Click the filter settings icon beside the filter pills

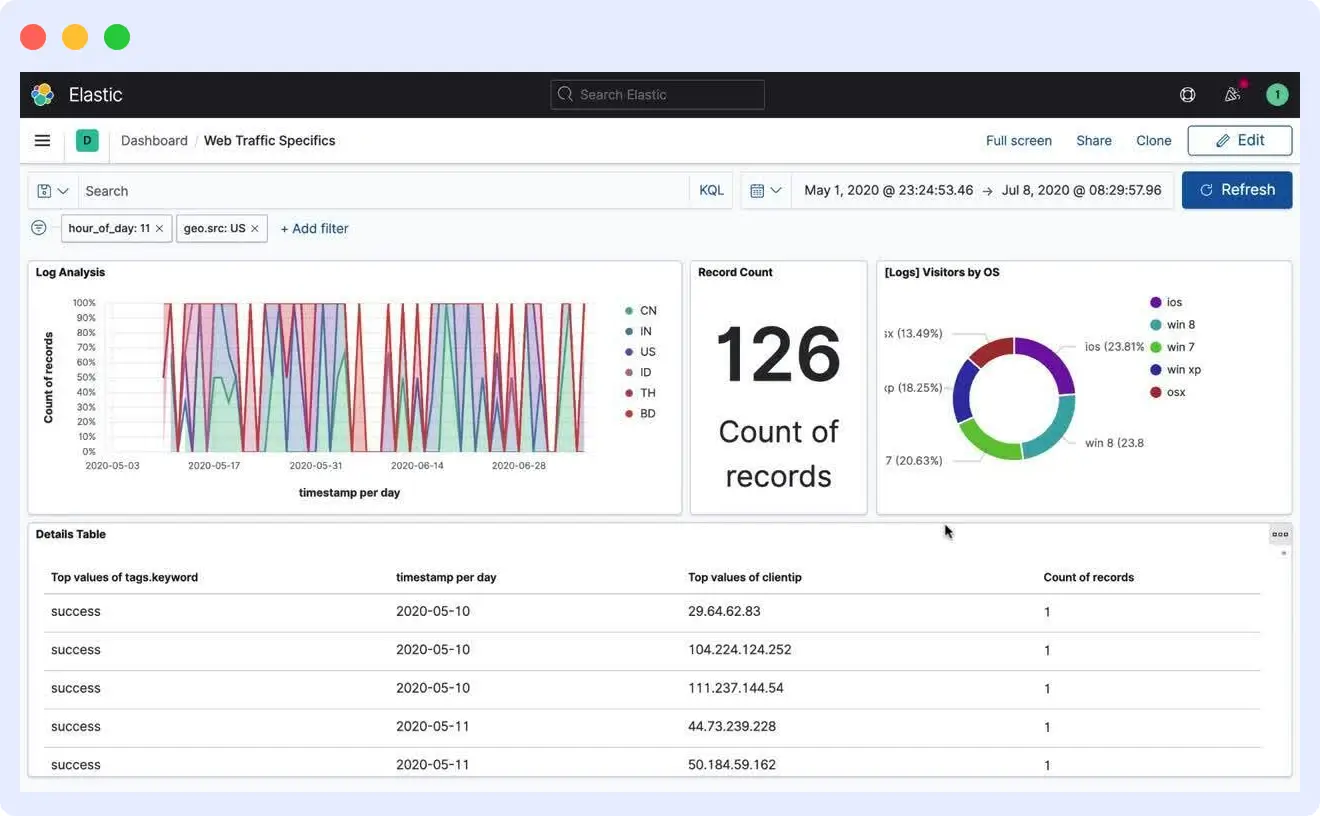point(38,228)
